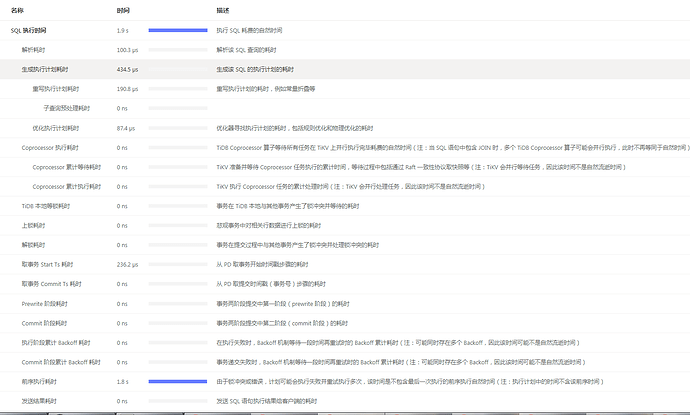Select the Coprocessor 累计执行耗时 row name
Viewport: 690px width, 415px height.
point(67,187)
